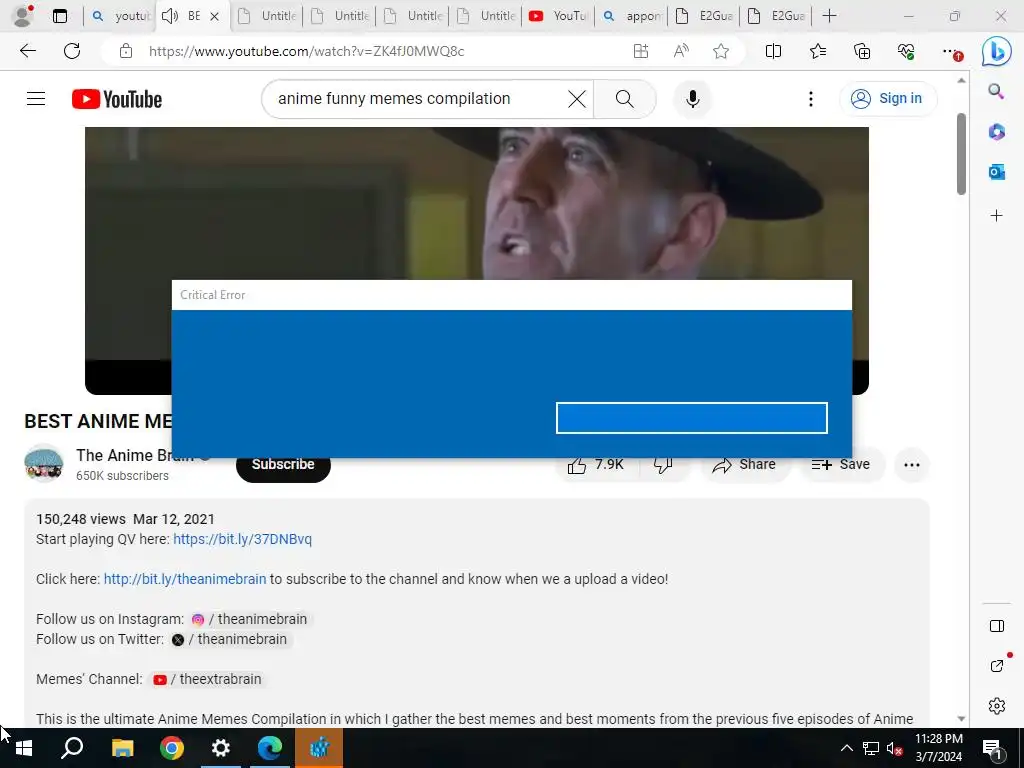Show hidden tray icons chevron
The image size is (1024, 768).
846,748
